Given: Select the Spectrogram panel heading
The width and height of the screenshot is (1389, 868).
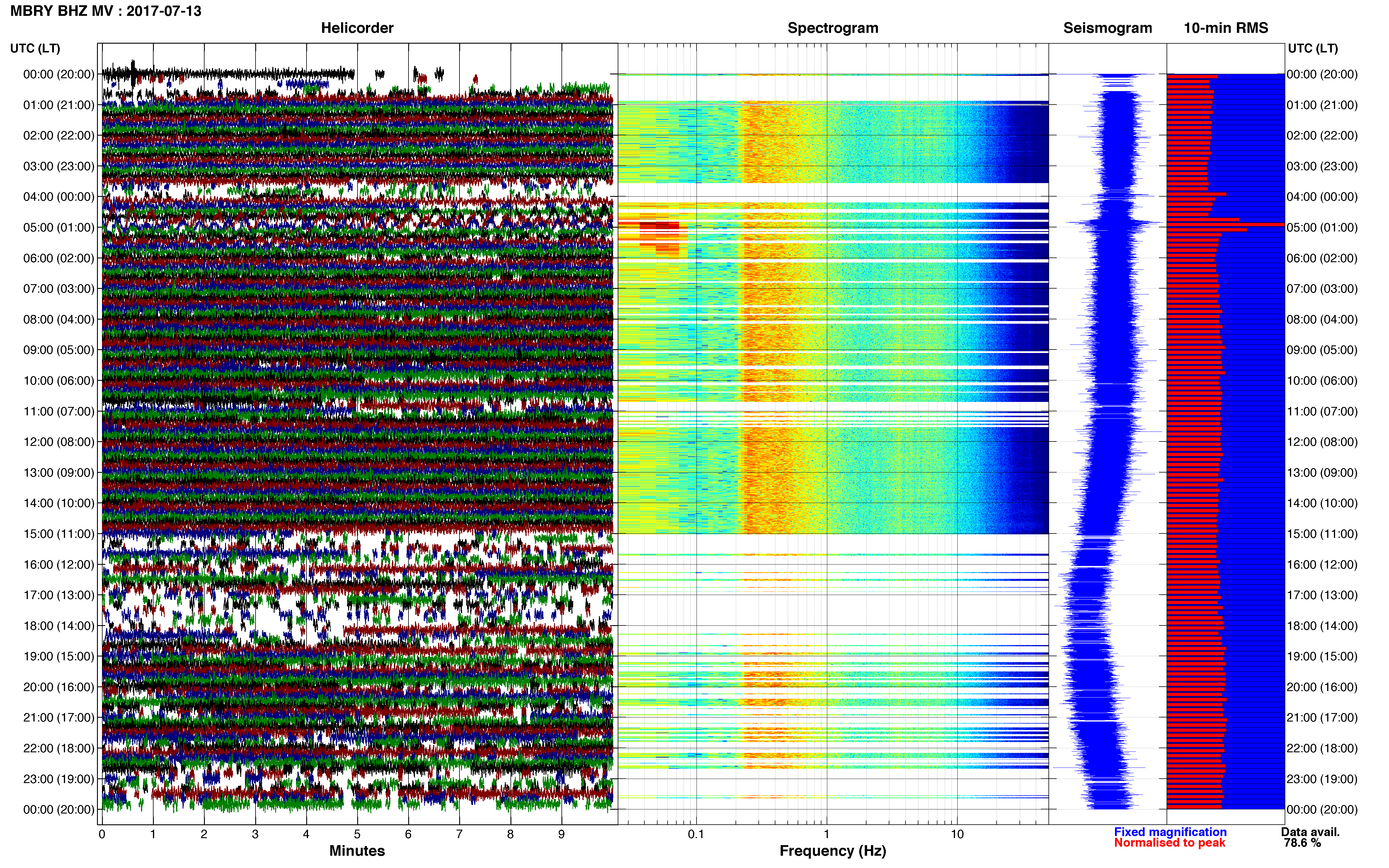Looking at the screenshot, I should tap(833, 28).
